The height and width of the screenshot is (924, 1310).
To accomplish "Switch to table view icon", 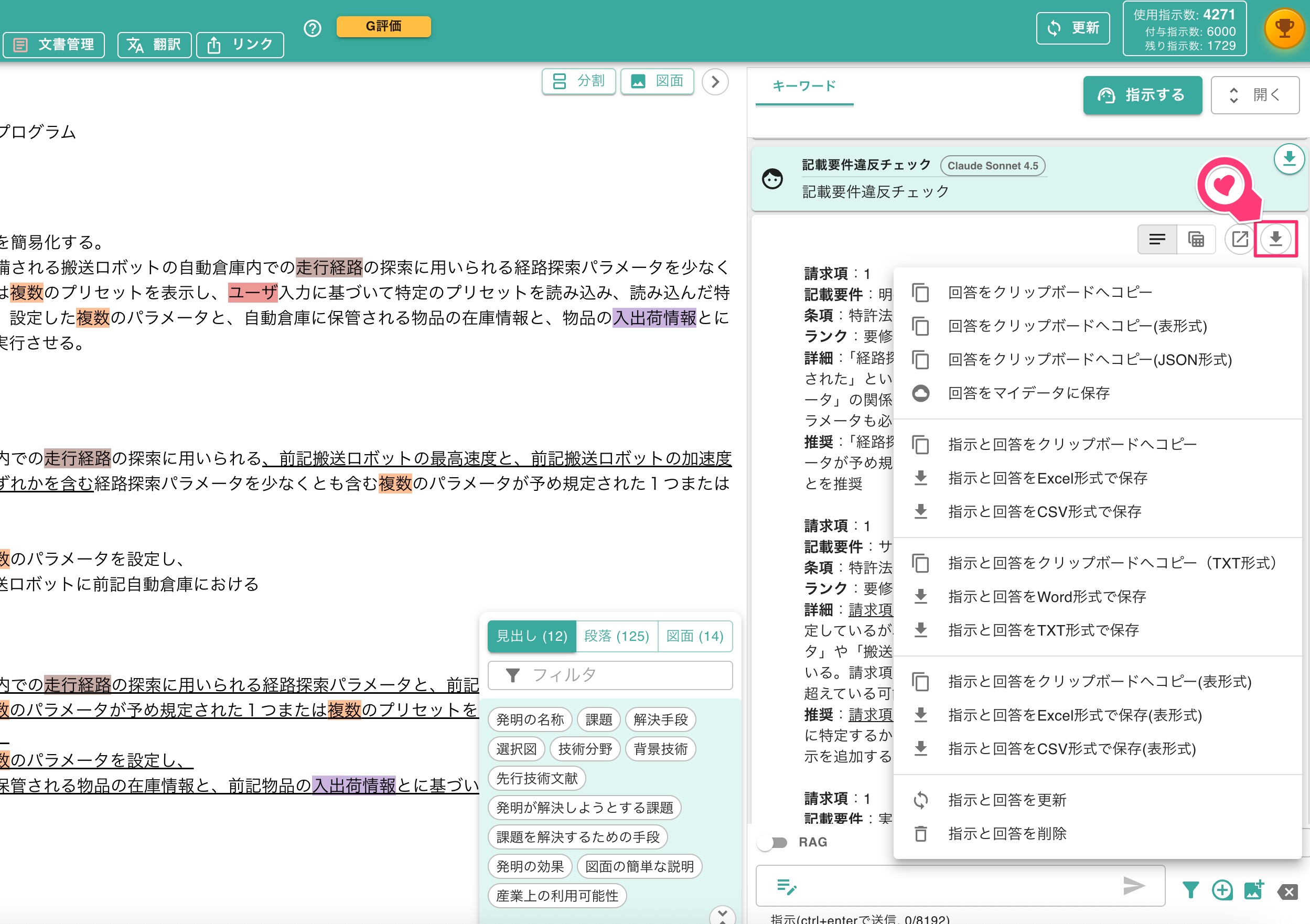I will tap(1196, 239).
